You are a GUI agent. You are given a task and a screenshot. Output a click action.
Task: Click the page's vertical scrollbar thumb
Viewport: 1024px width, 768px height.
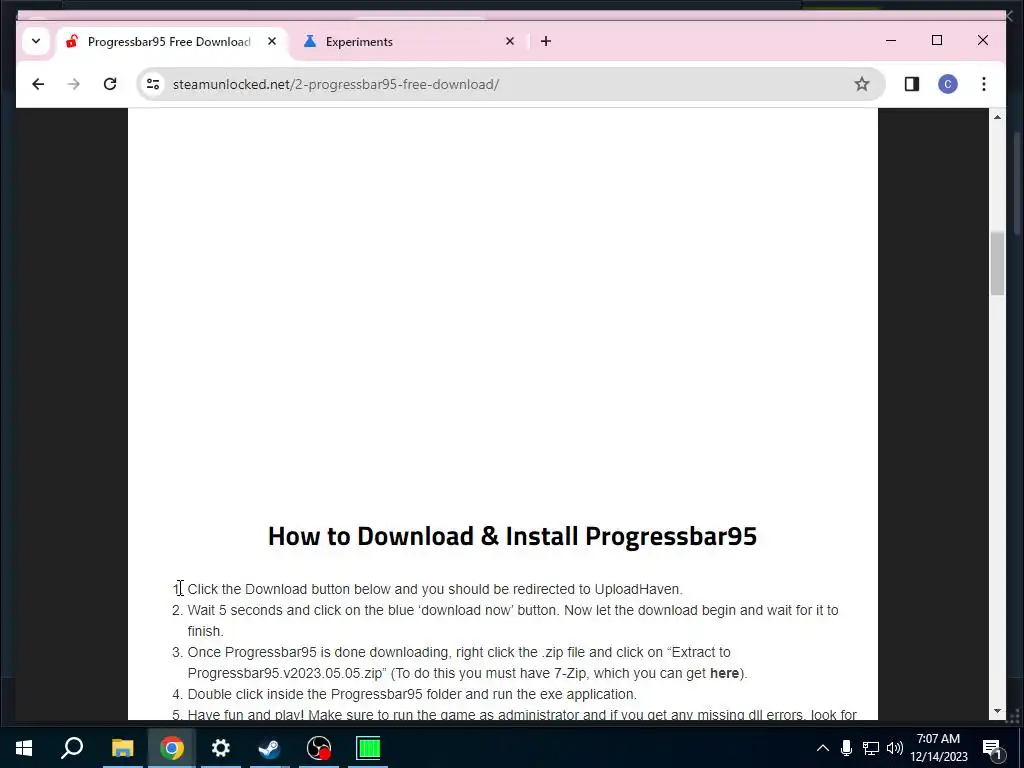tap(997, 263)
